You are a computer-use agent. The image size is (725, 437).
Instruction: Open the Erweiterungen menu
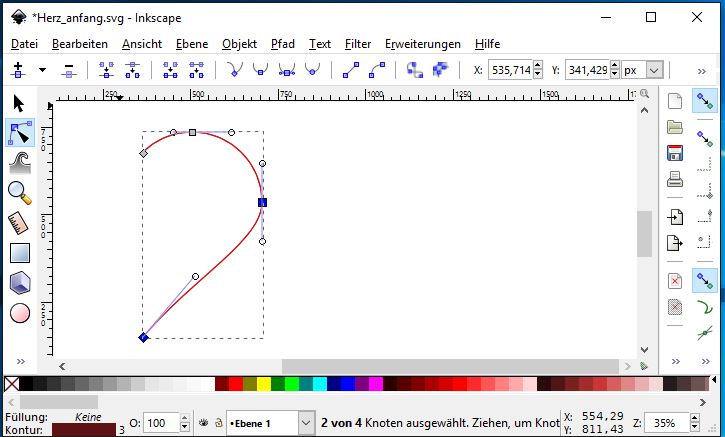click(x=422, y=44)
